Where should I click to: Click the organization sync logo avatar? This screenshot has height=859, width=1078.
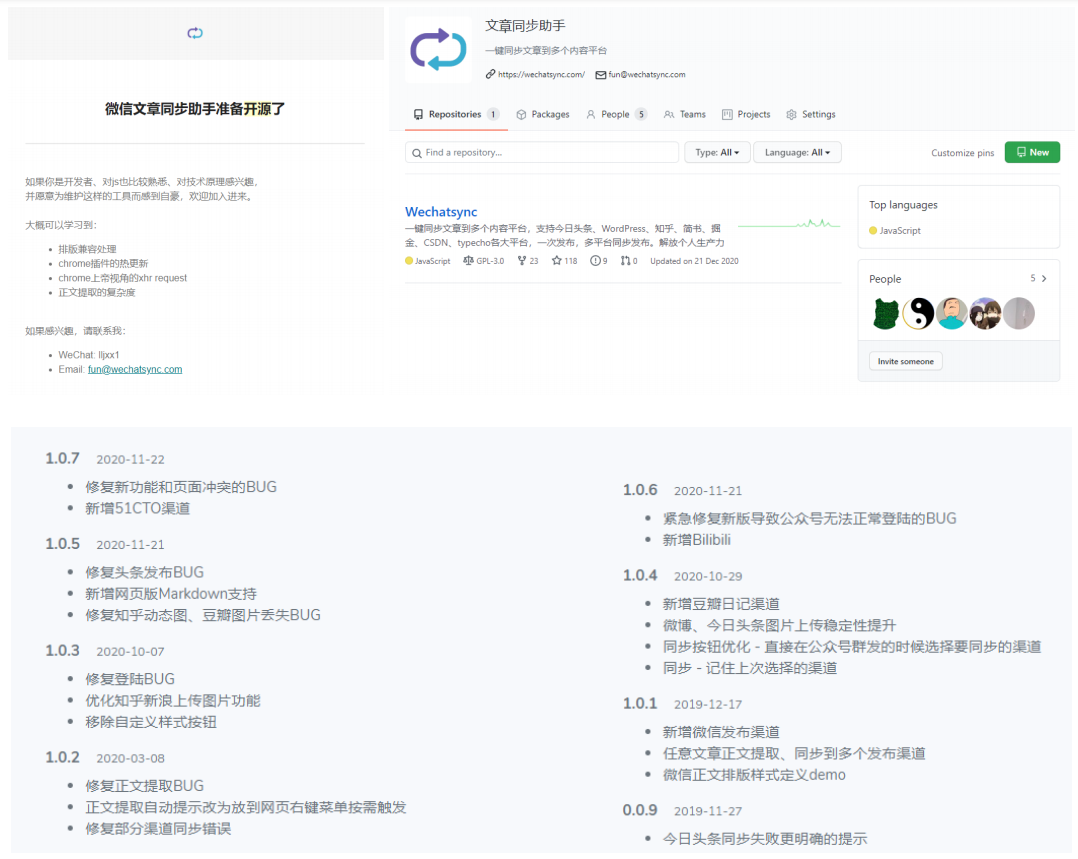pyautogui.click(x=438, y=50)
